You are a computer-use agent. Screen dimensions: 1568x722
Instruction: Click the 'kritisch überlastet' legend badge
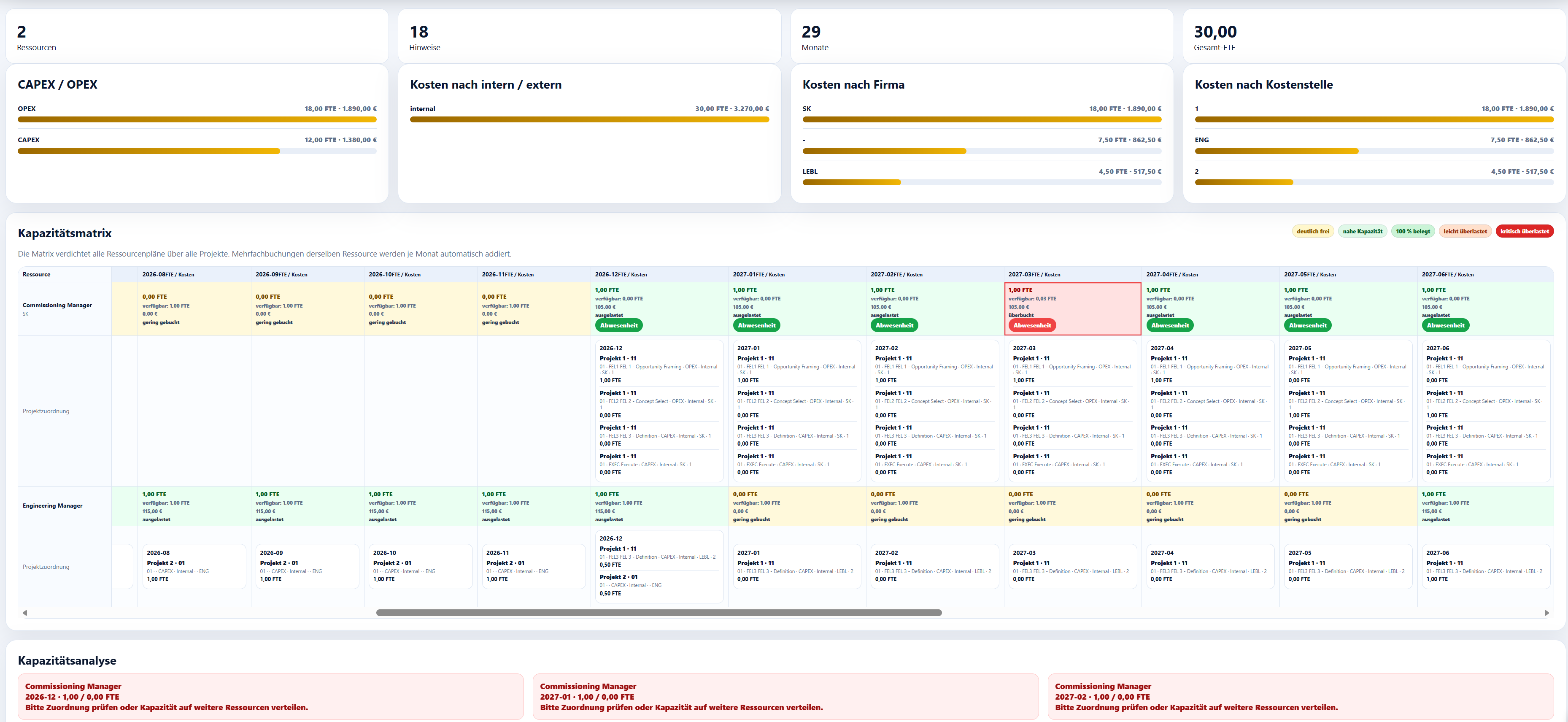1524,231
